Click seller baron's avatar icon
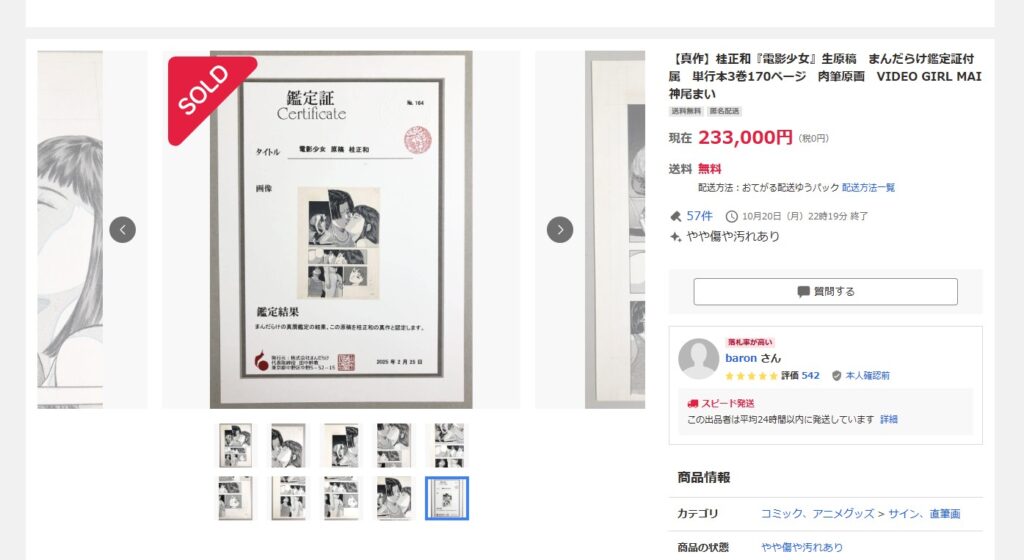 click(698, 358)
